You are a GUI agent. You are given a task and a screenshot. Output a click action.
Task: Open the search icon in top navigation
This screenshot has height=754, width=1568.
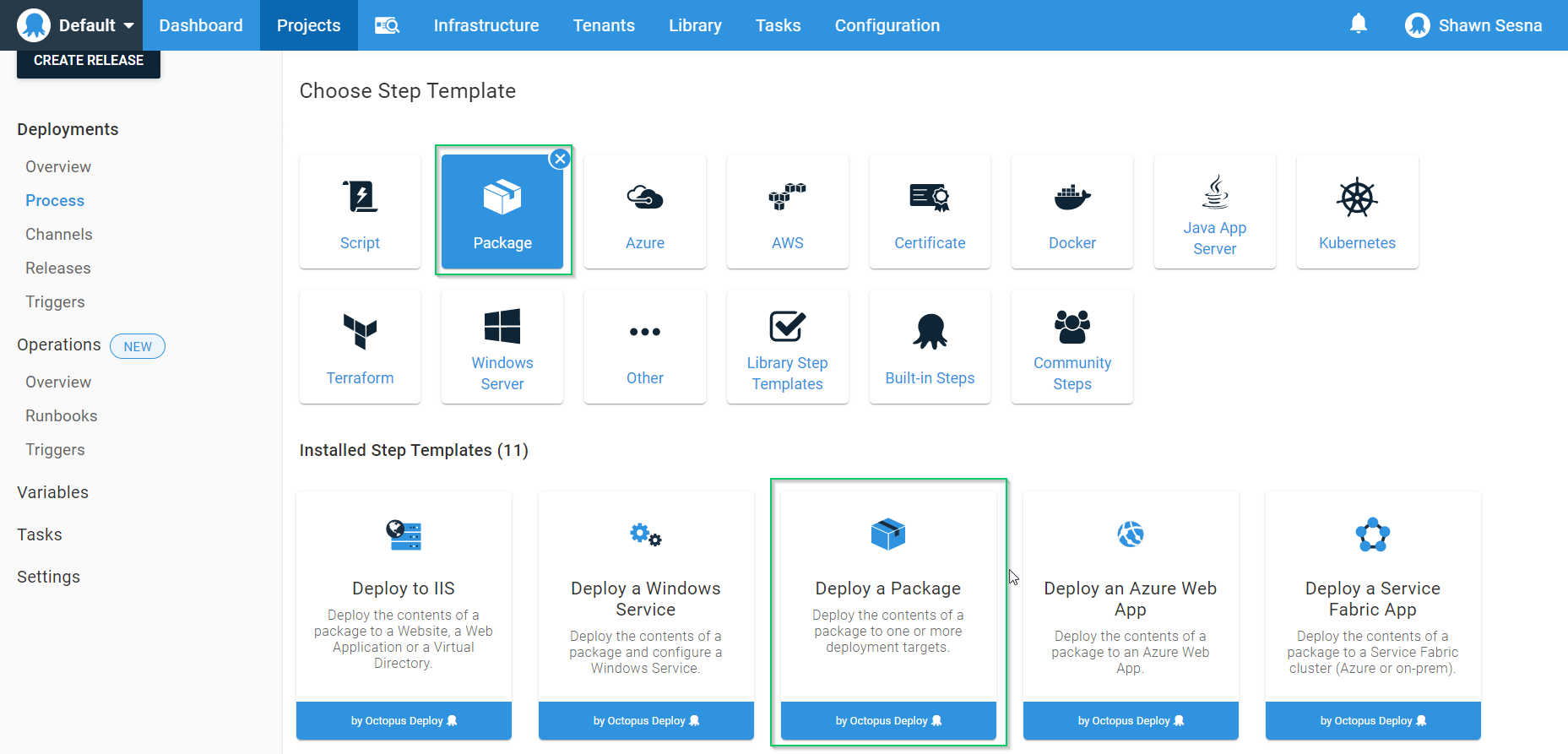[x=387, y=25]
